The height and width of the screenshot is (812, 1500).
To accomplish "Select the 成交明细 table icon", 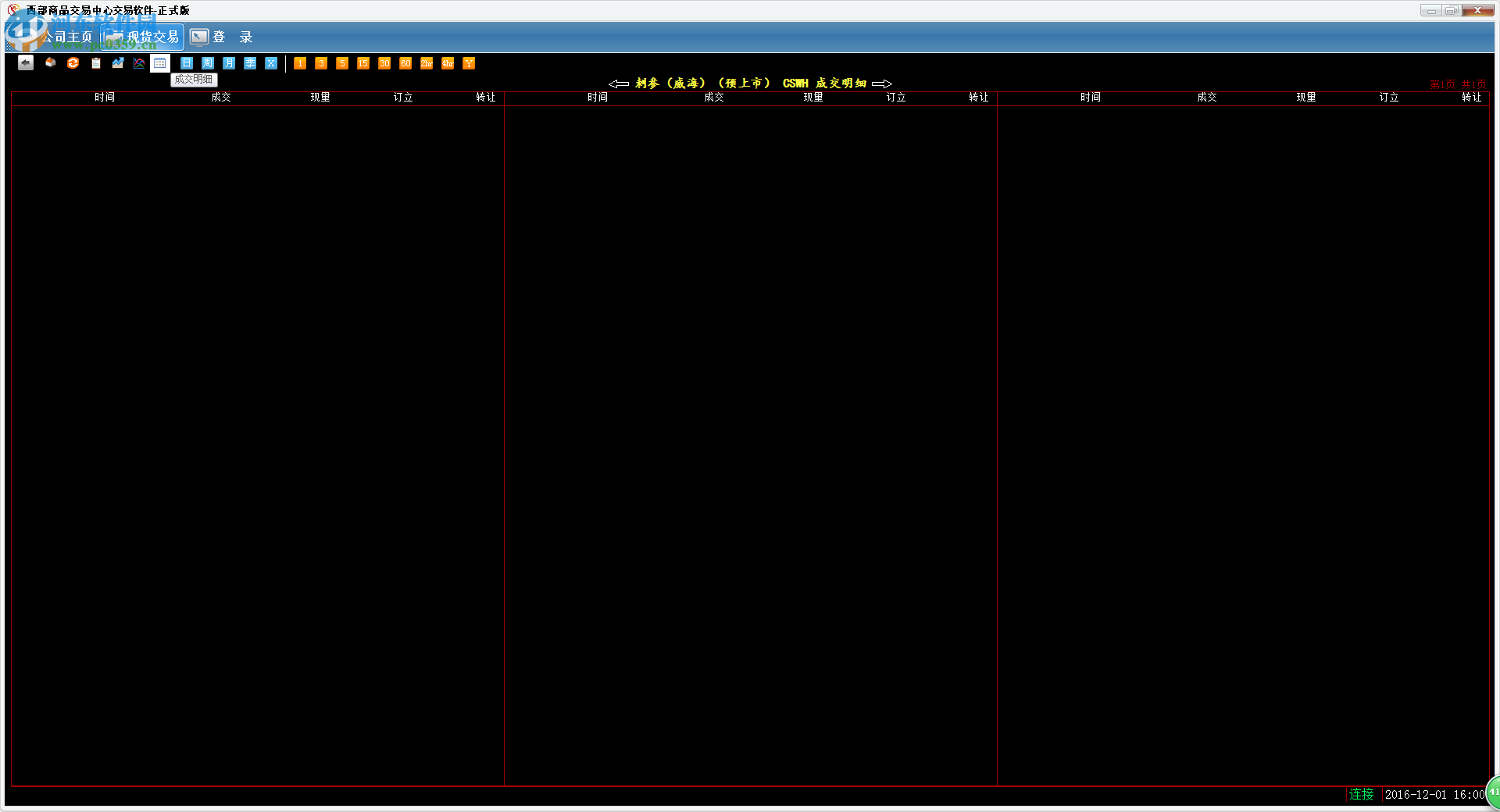I will click(160, 63).
